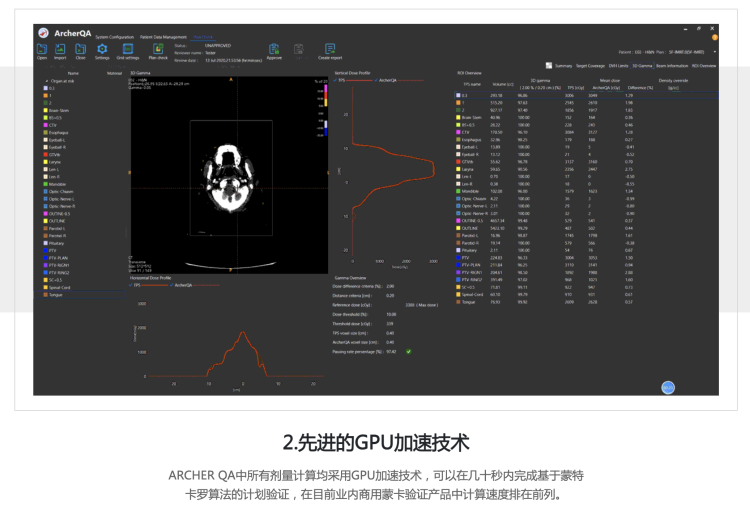Click the layout grid icon before Summary

pyautogui.click(x=549, y=66)
